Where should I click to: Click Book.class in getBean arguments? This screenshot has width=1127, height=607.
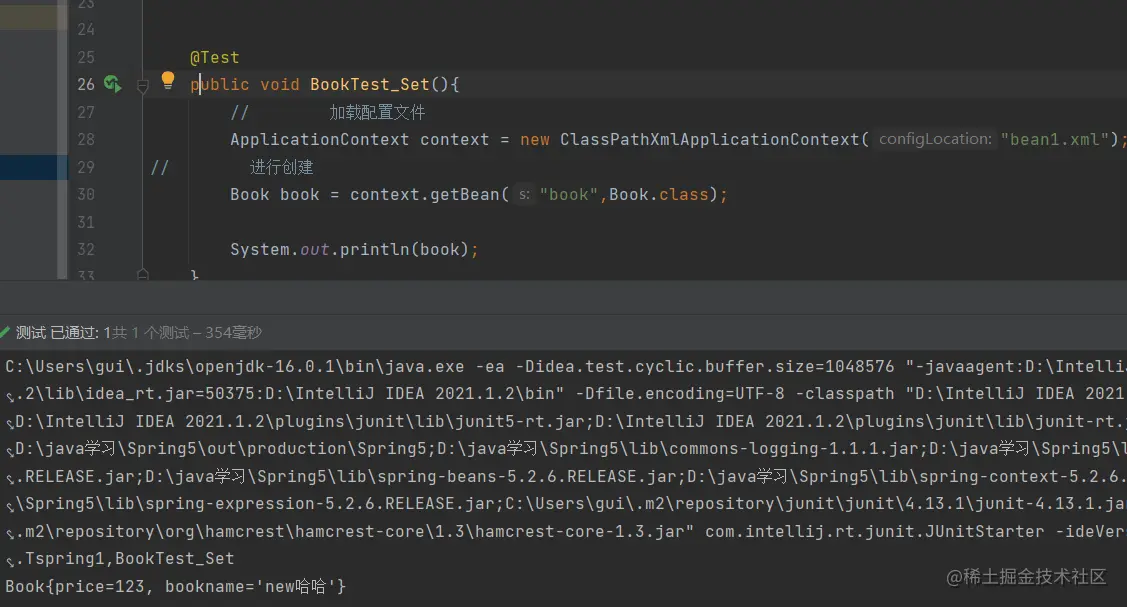pos(658,195)
